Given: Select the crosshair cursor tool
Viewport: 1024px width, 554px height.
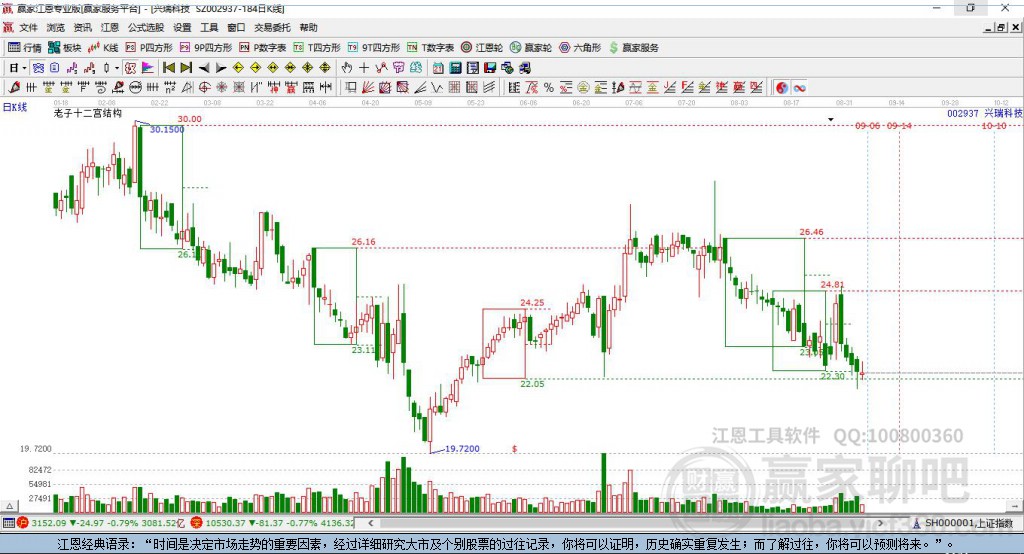Looking at the screenshot, I should pyautogui.click(x=364, y=67).
